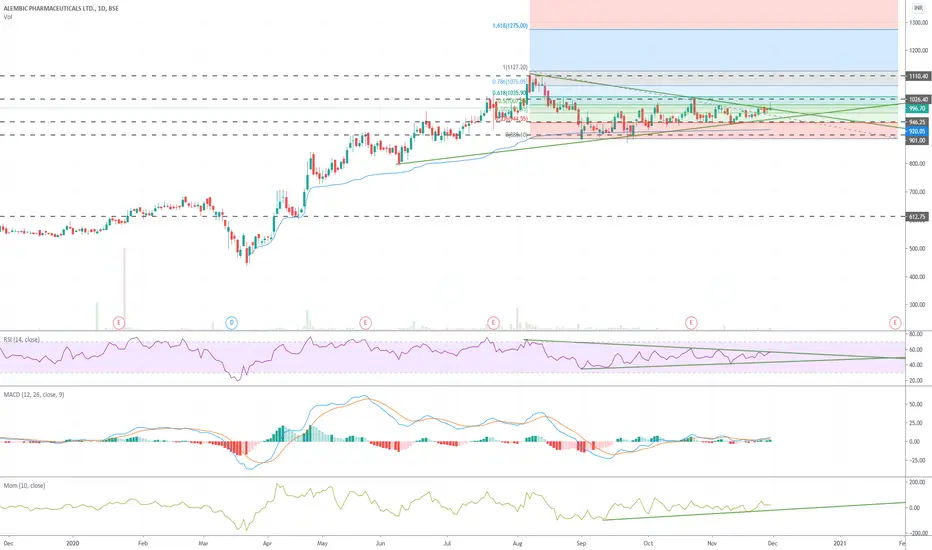Click the 0.618(1035.90) Fibonacci label
Viewport: 932px width, 550px height.
click(x=510, y=93)
